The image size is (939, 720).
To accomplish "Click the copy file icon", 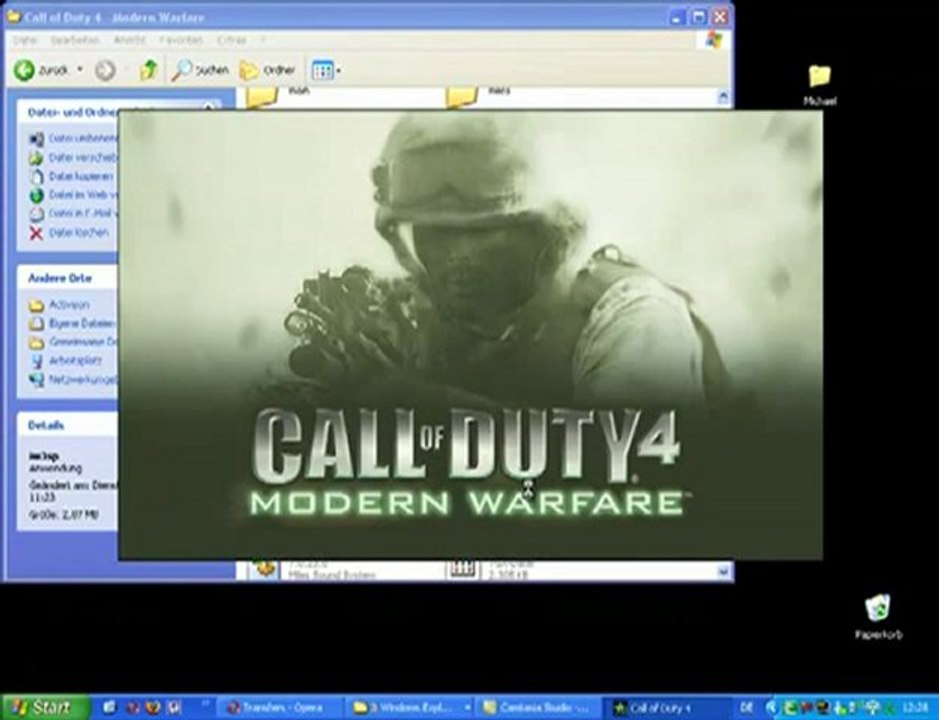I will tap(37, 177).
